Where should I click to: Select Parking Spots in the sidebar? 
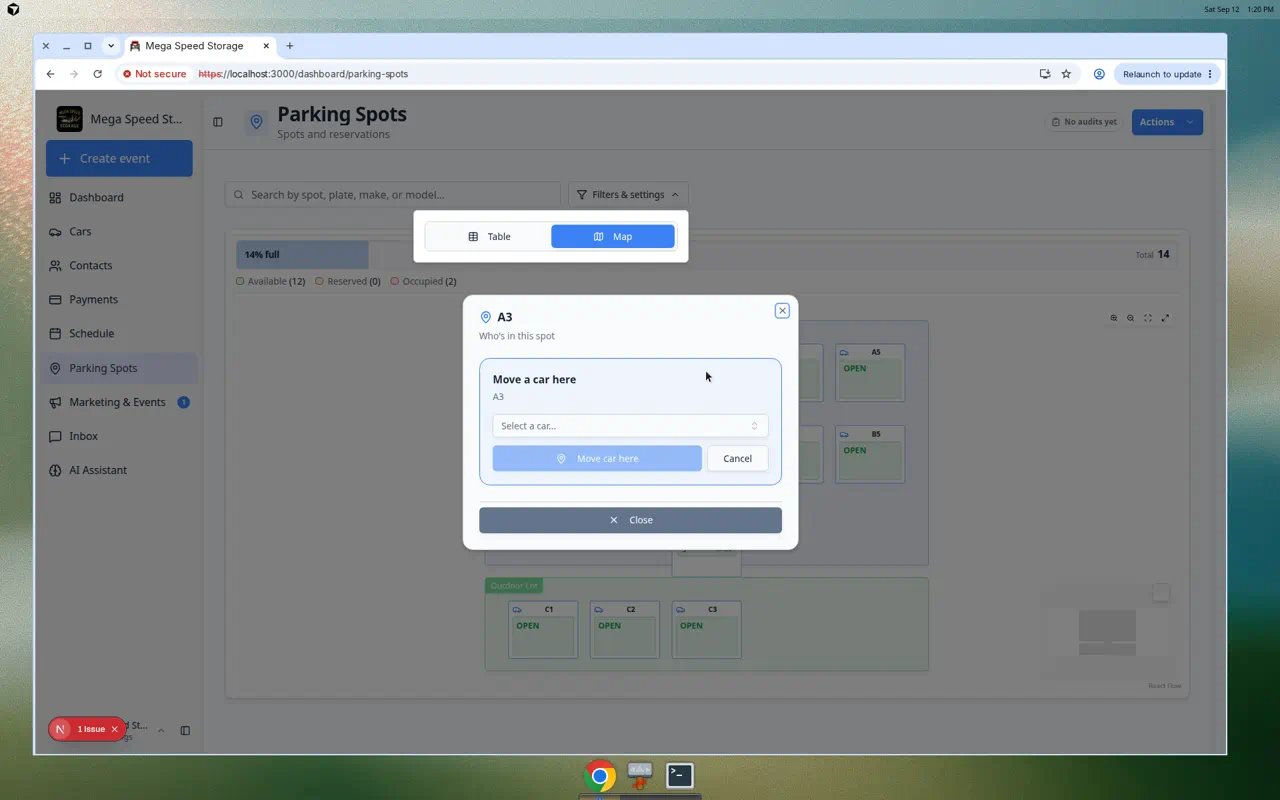(120, 368)
